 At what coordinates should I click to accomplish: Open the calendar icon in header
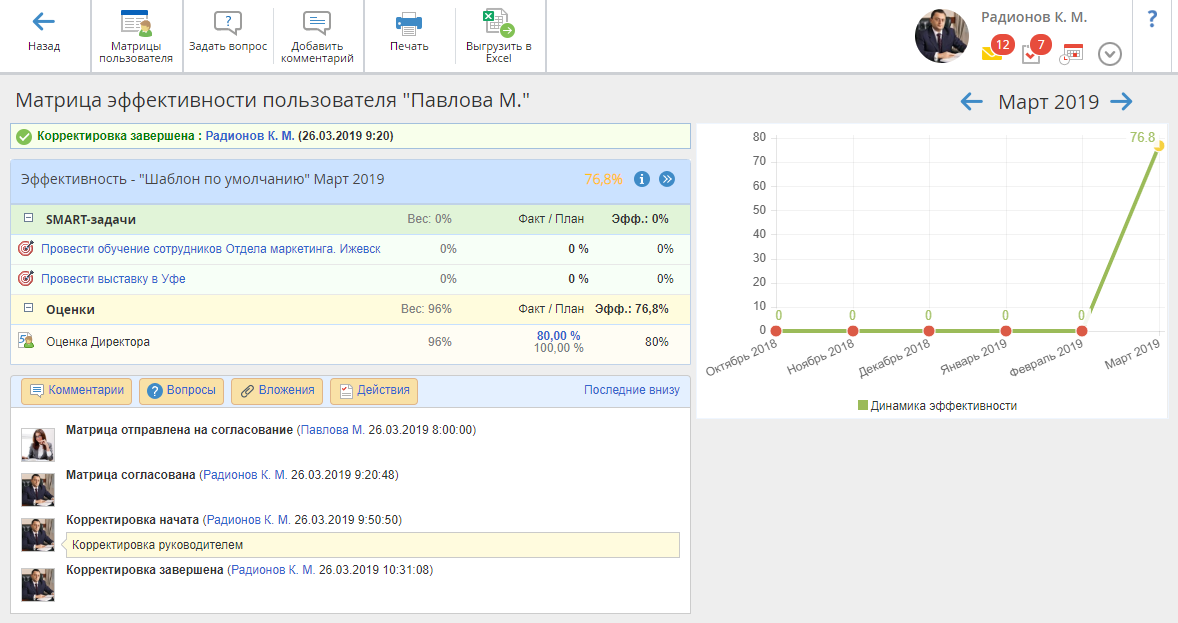click(1072, 53)
